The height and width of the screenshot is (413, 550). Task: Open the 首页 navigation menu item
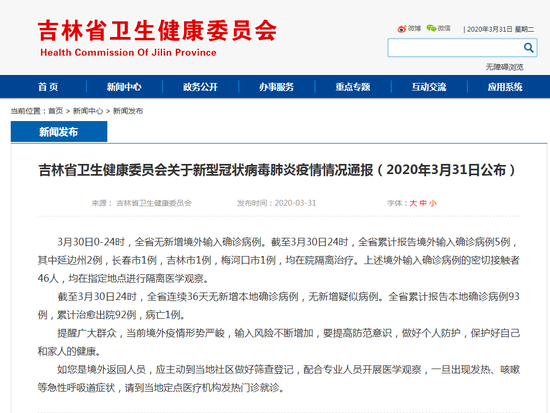[x=48, y=87]
